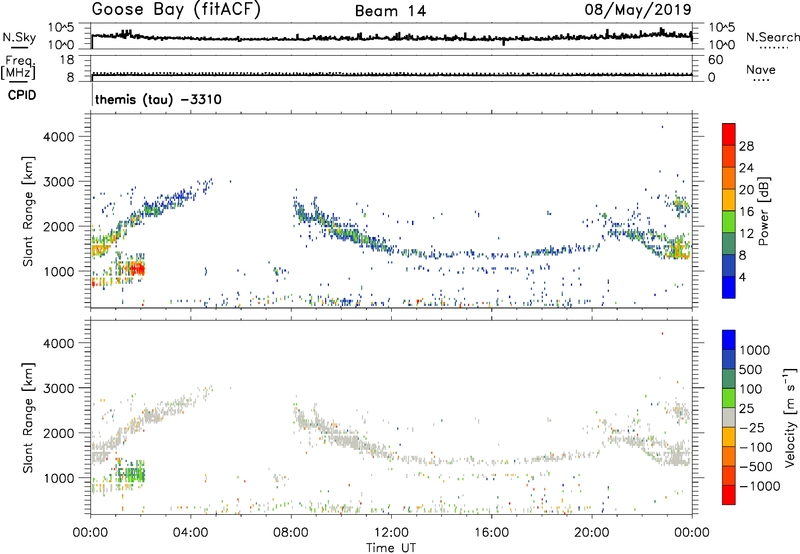Click the '-25' tick on Velocity scale
This screenshot has width=800, height=554.
(752, 427)
